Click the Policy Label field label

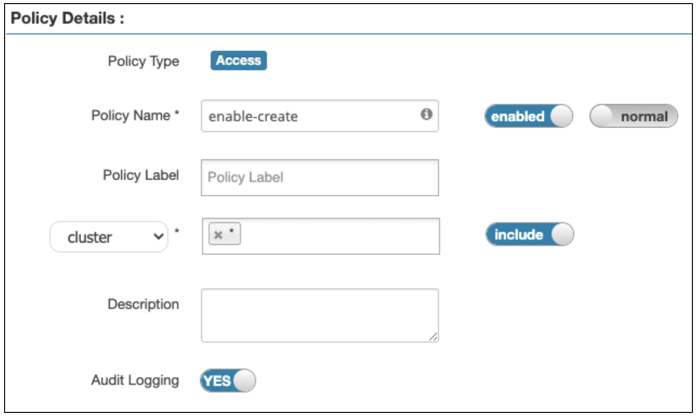(x=140, y=175)
